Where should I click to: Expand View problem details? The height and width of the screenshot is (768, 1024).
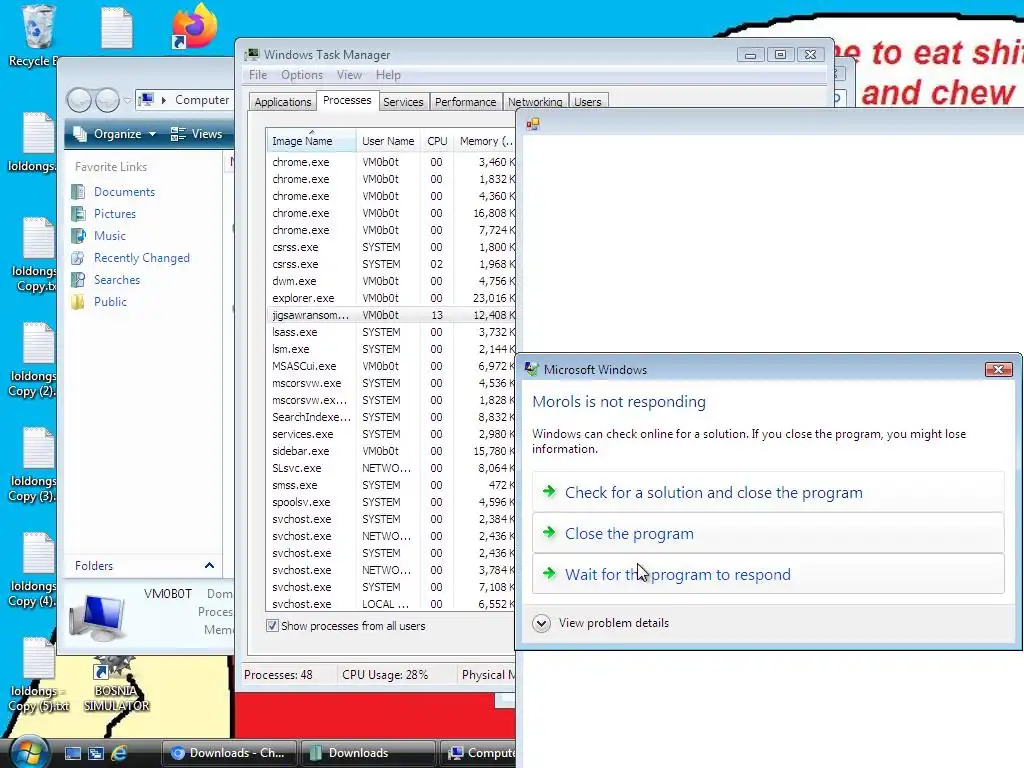tap(541, 623)
